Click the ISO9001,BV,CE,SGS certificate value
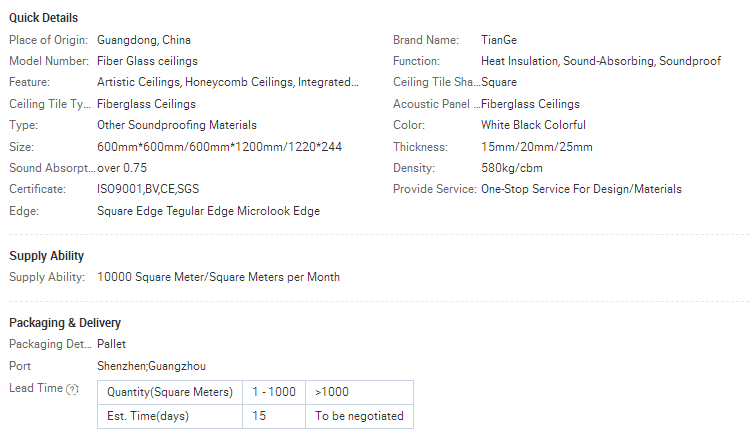753x445 pixels. click(x=147, y=189)
